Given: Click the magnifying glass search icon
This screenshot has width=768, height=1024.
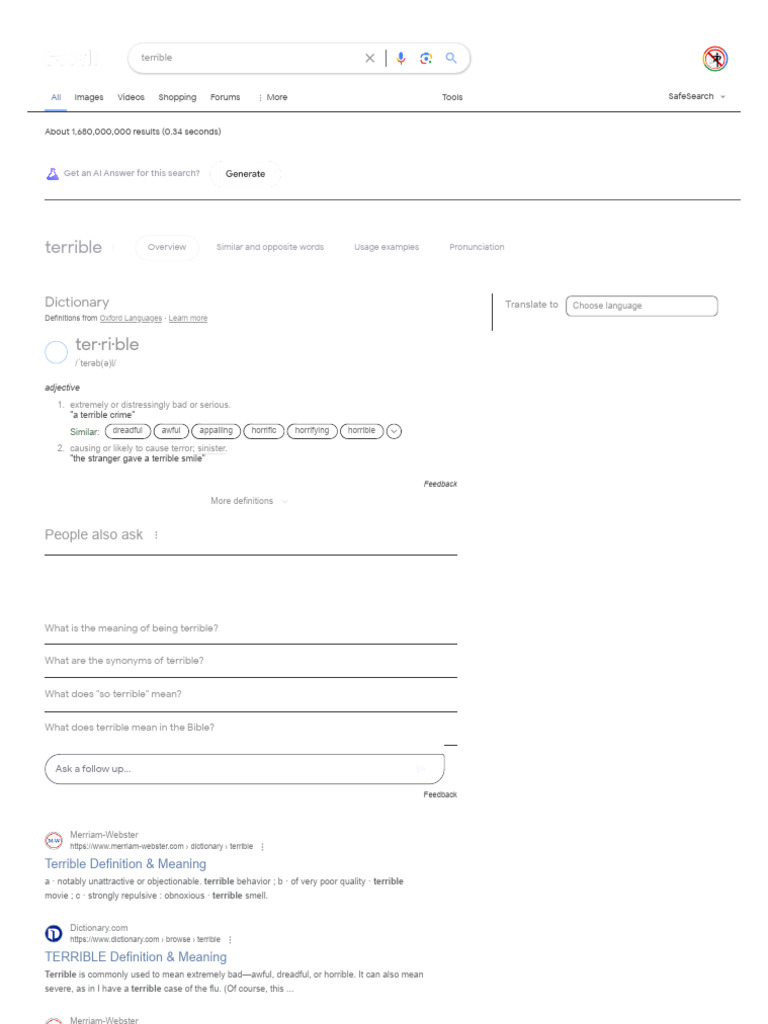Looking at the screenshot, I should pos(451,58).
